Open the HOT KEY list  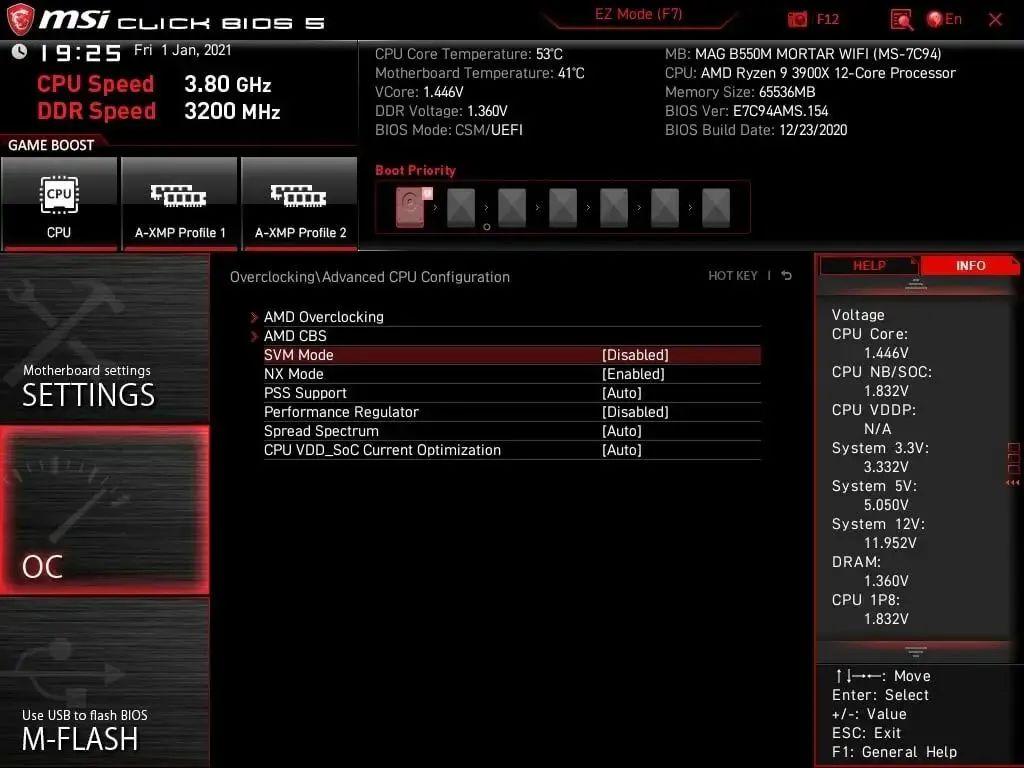coord(733,276)
